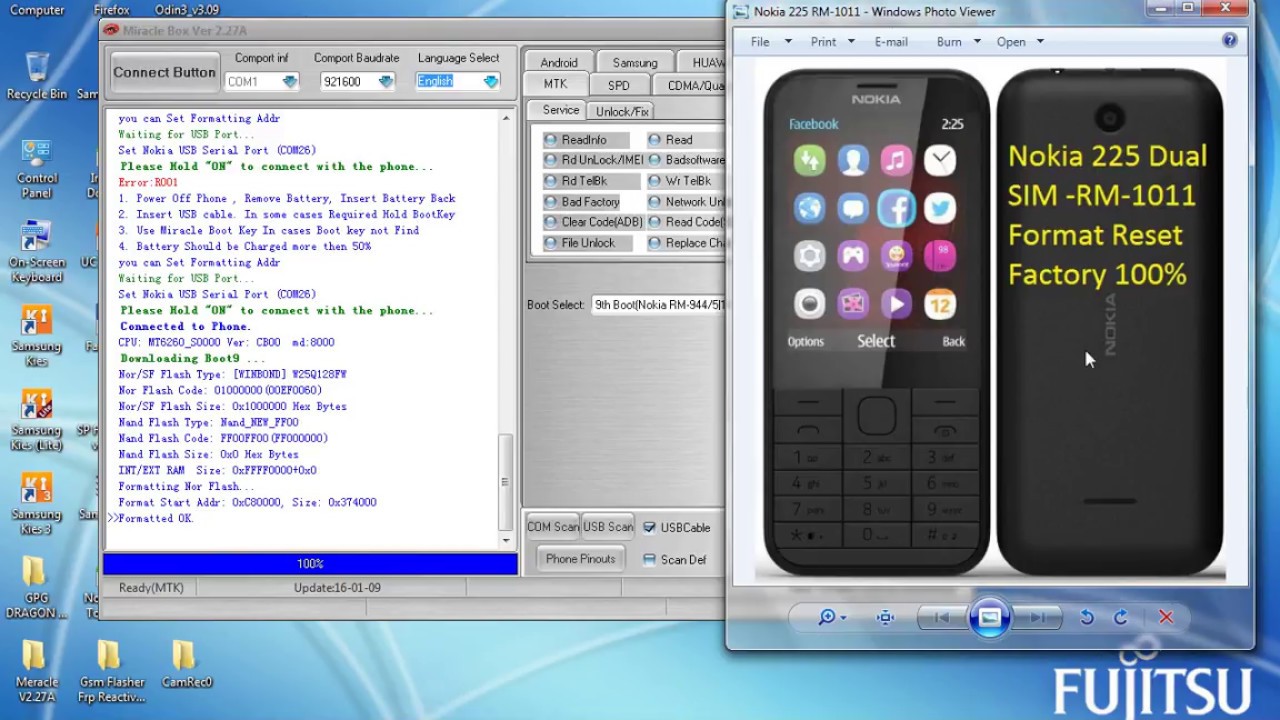Switch to the Android tab
This screenshot has height=720, width=1280.
click(x=559, y=62)
